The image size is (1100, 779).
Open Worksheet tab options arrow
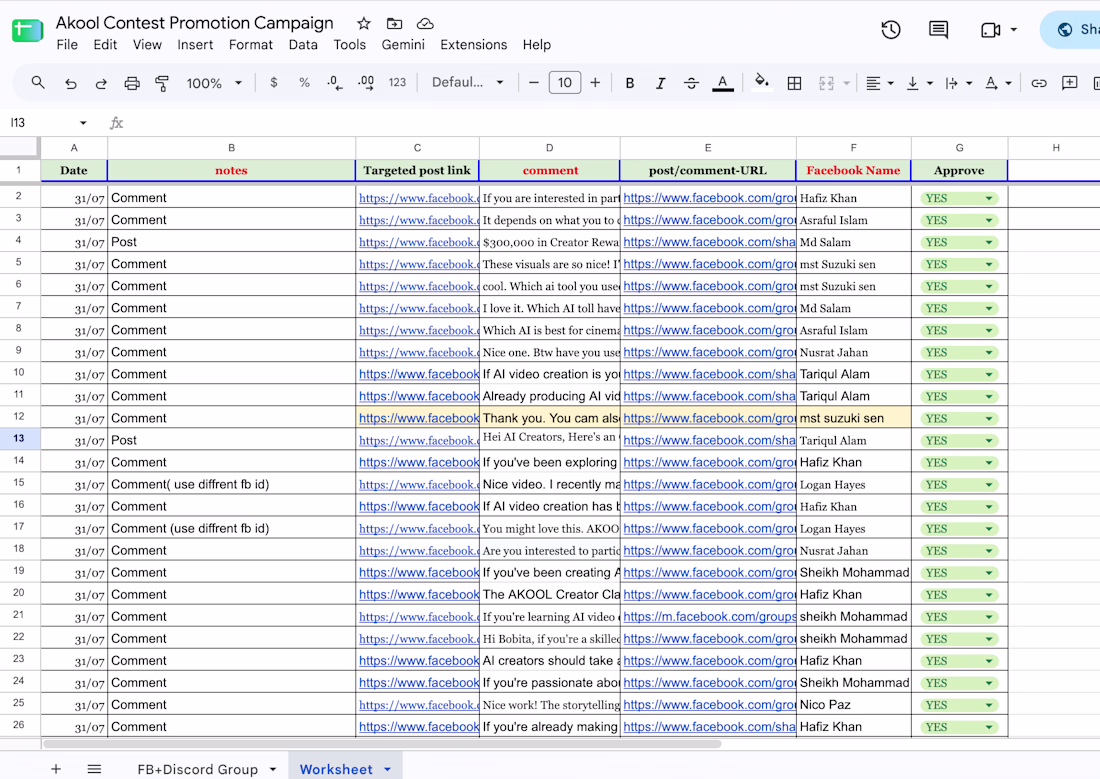click(387, 769)
